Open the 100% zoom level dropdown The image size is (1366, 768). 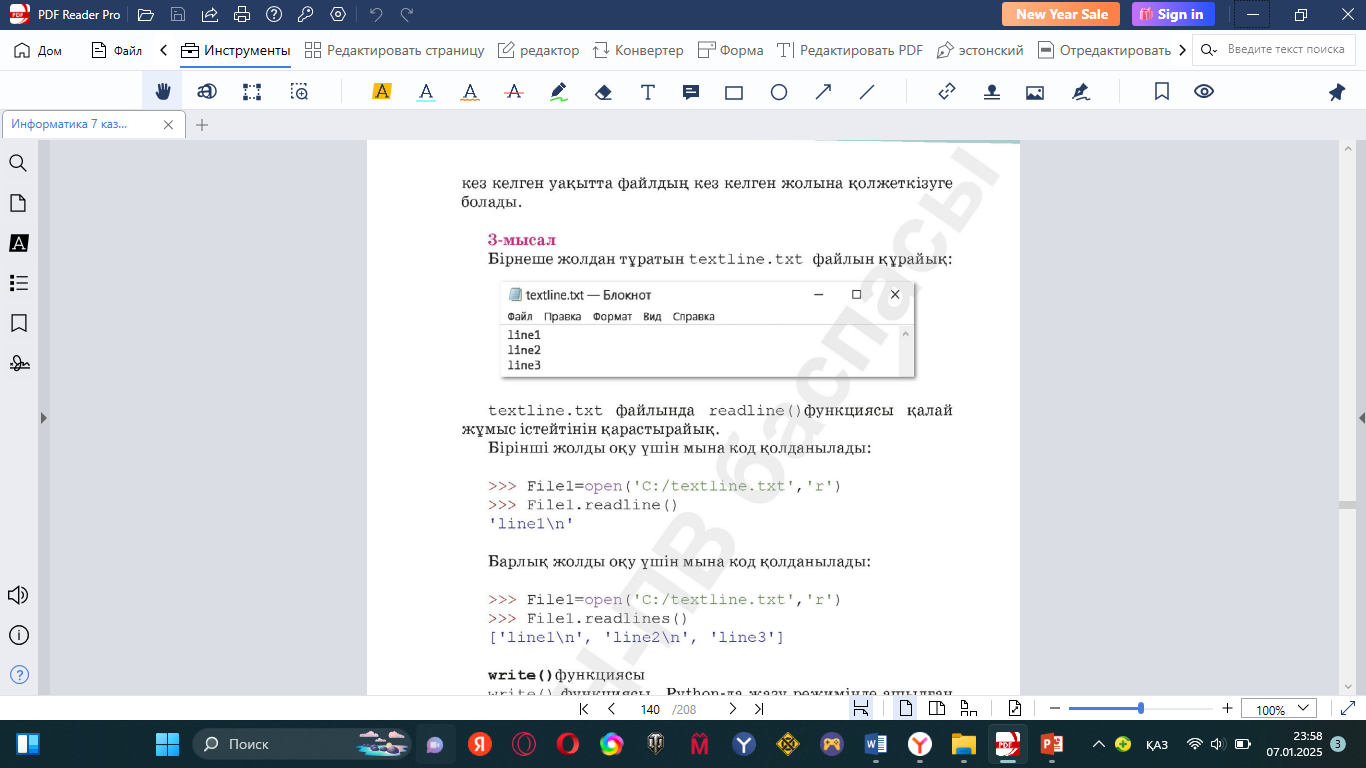pos(1279,709)
